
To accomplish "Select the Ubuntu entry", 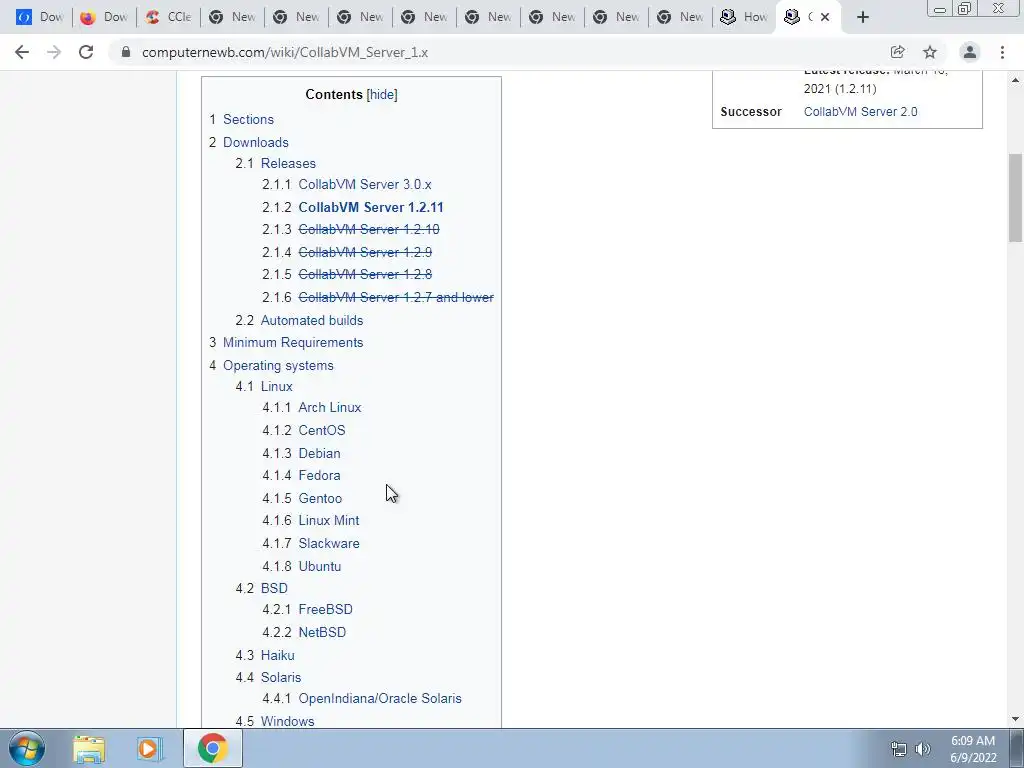I will click(319, 566).
